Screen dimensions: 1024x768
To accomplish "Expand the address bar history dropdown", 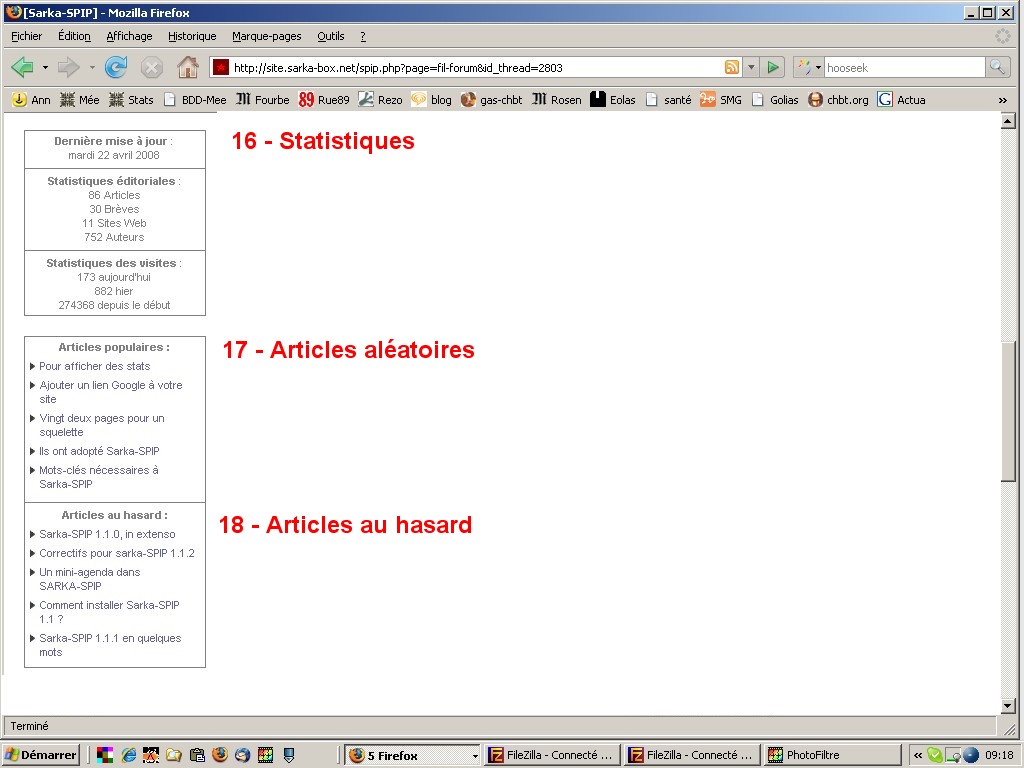I will pos(751,67).
